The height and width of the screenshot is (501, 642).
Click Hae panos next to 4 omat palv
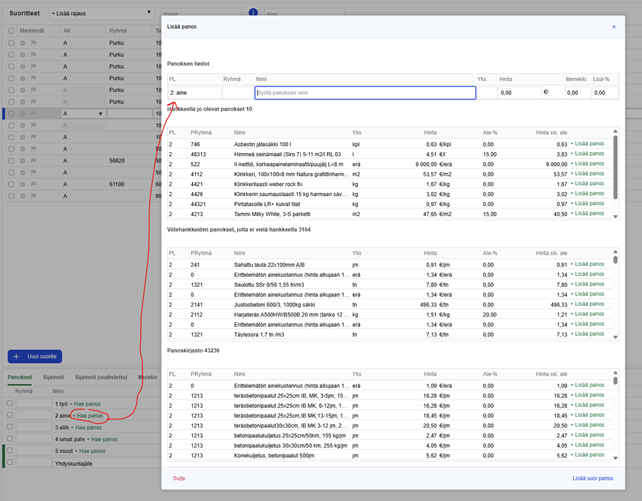click(x=104, y=439)
